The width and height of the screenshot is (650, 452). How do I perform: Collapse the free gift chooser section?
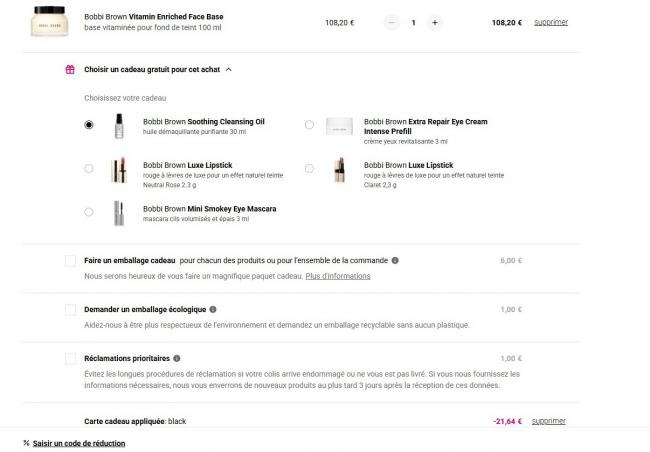coord(229,69)
